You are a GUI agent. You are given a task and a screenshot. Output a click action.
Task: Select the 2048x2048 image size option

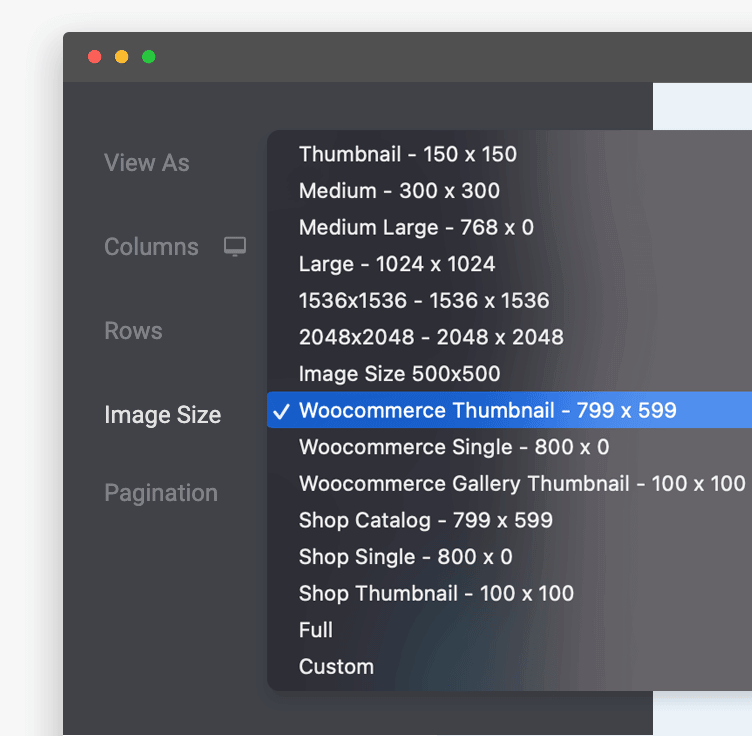(431, 337)
